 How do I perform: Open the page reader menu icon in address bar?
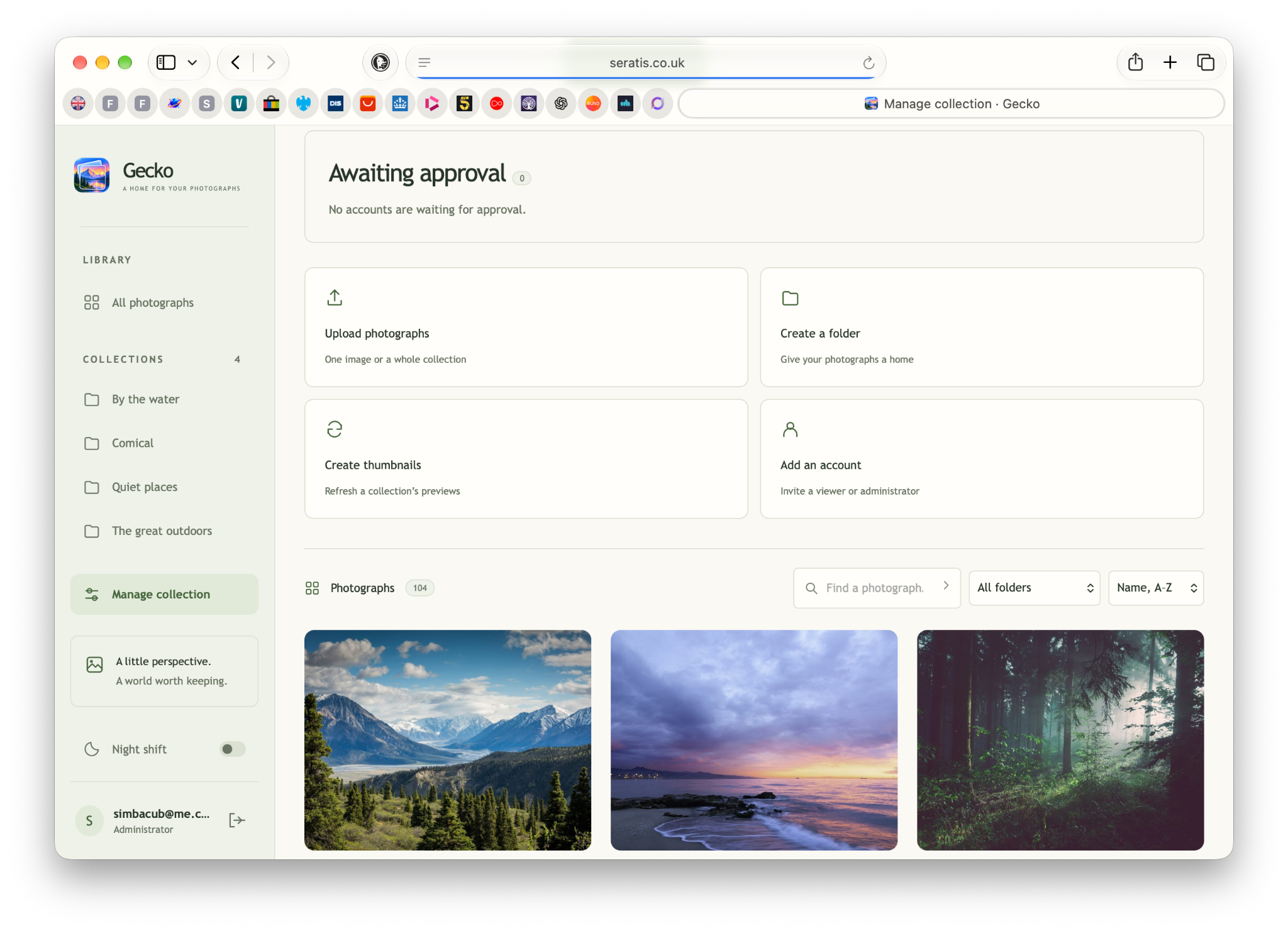(x=425, y=62)
